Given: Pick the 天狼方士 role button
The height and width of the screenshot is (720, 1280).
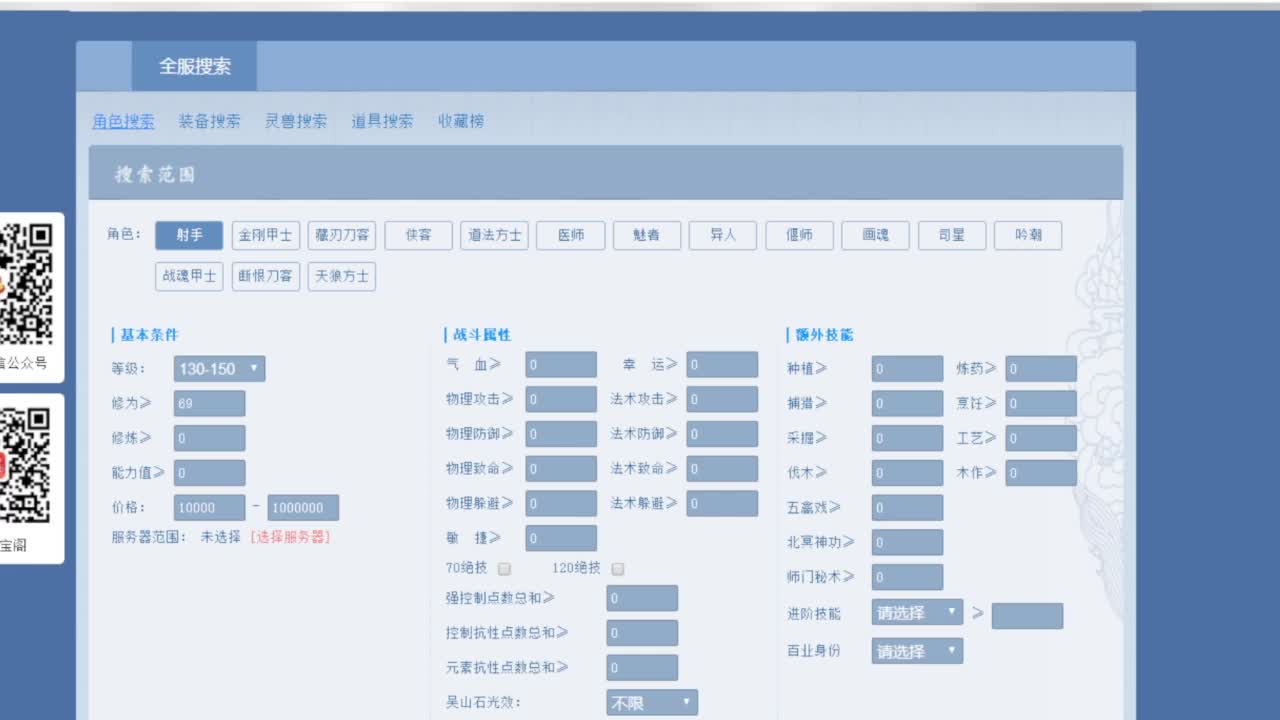Looking at the screenshot, I should tap(342, 276).
